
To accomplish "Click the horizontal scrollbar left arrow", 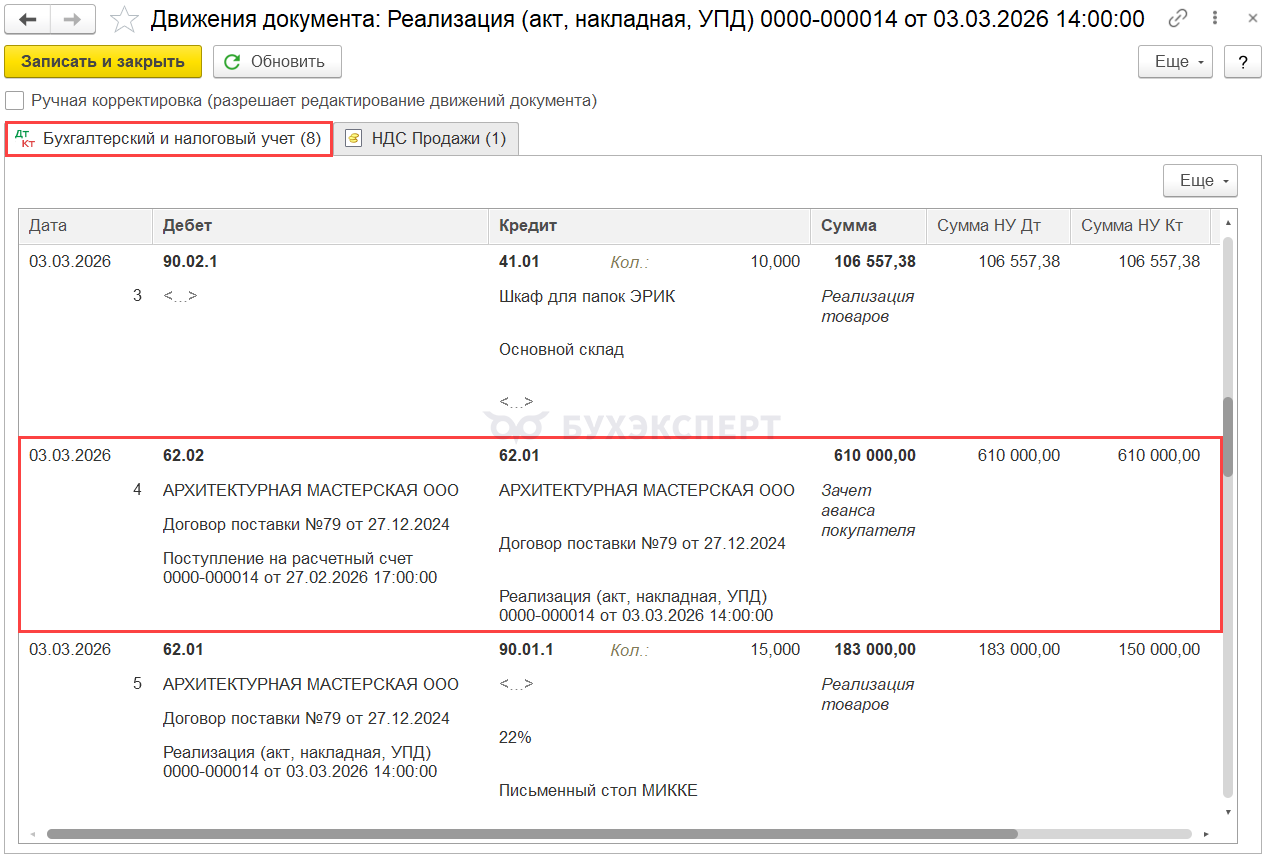I will [31, 833].
